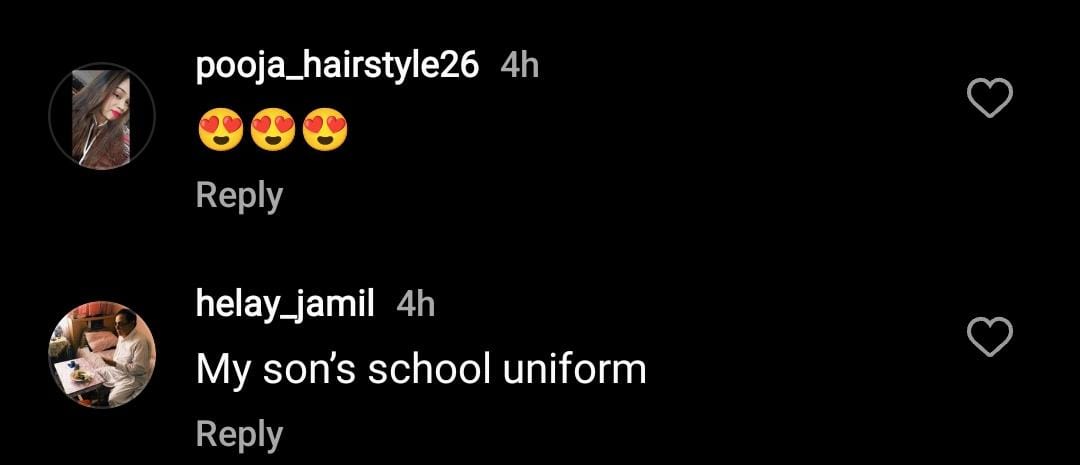This screenshot has width=1080, height=465.
Task: Reply to pooja_hairstyle26's emoji comment
Action: (x=239, y=195)
